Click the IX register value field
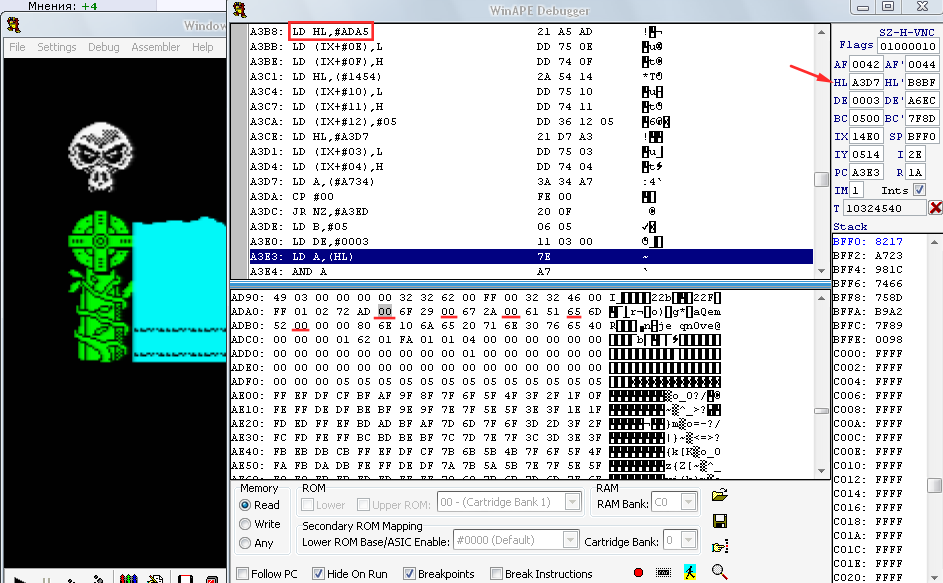The width and height of the screenshot is (943, 583). tap(866, 137)
